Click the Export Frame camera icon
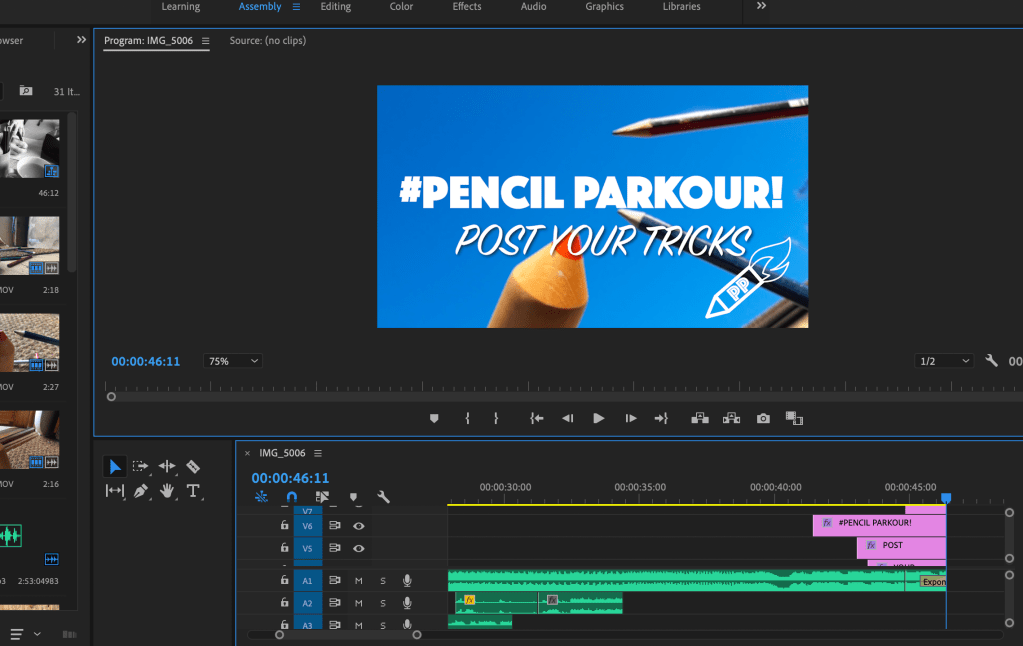This screenshot has width=1023, height=646. point(763,418)
